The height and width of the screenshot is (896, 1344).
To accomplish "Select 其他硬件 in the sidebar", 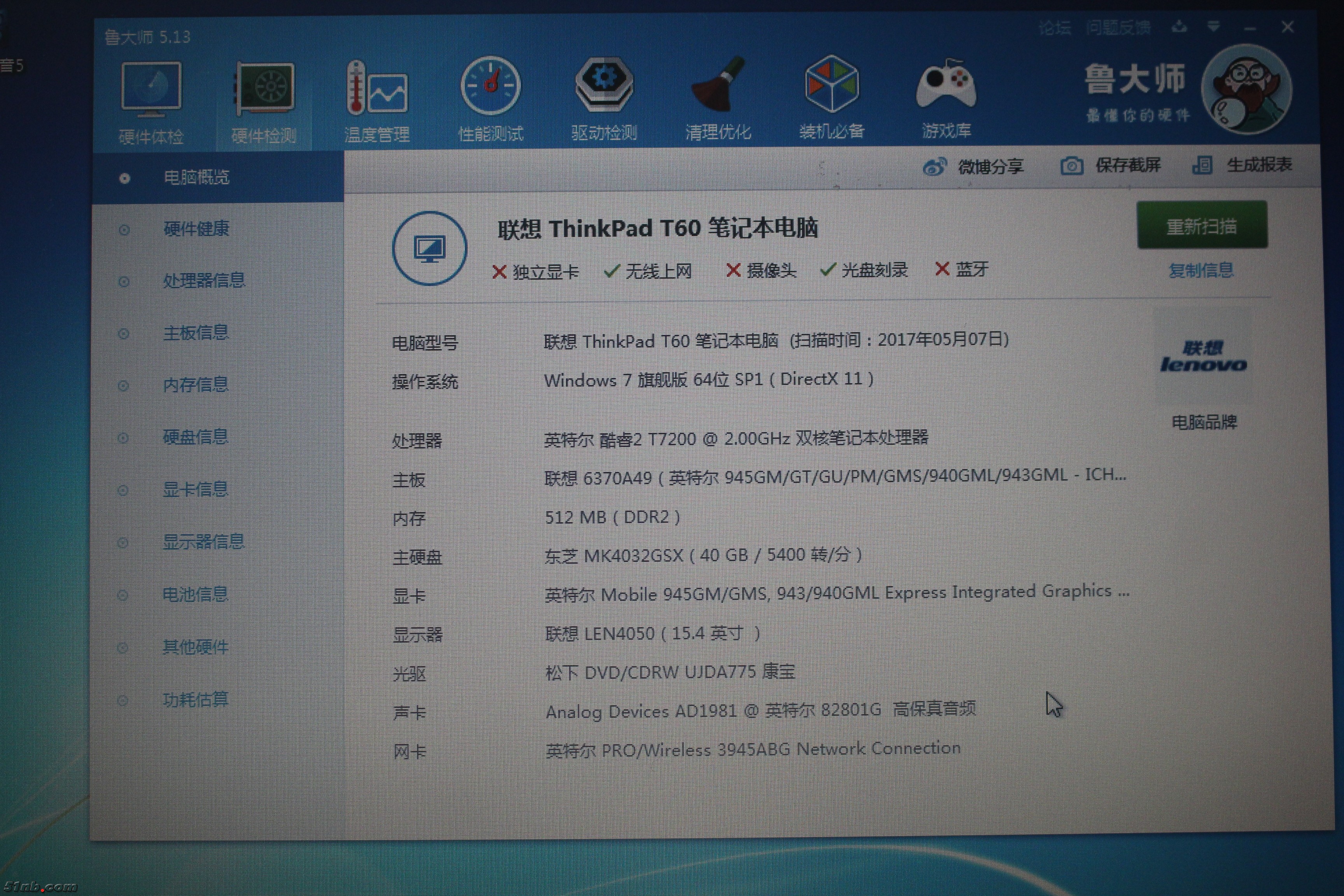I will (x=196, y=647).
